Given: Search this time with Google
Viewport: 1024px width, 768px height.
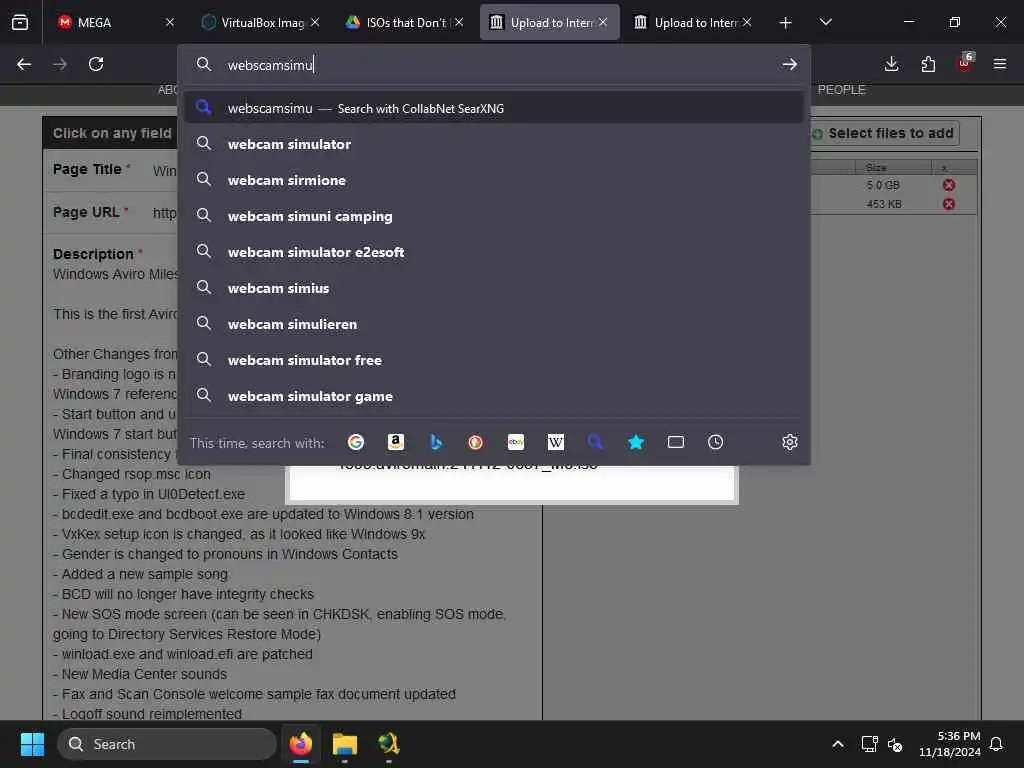Looking at the screenshot, I should 356,442.
